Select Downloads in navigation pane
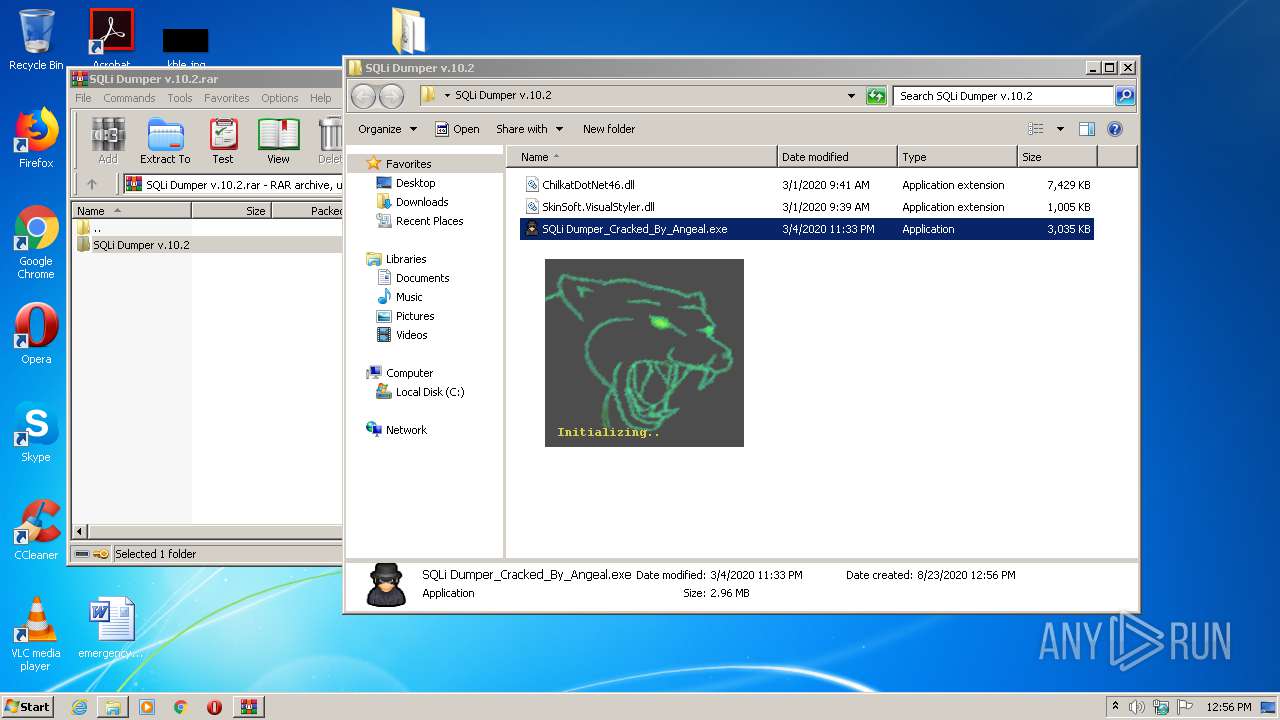The height and width of the screenshot is (720, 1280). click(421, 202)
